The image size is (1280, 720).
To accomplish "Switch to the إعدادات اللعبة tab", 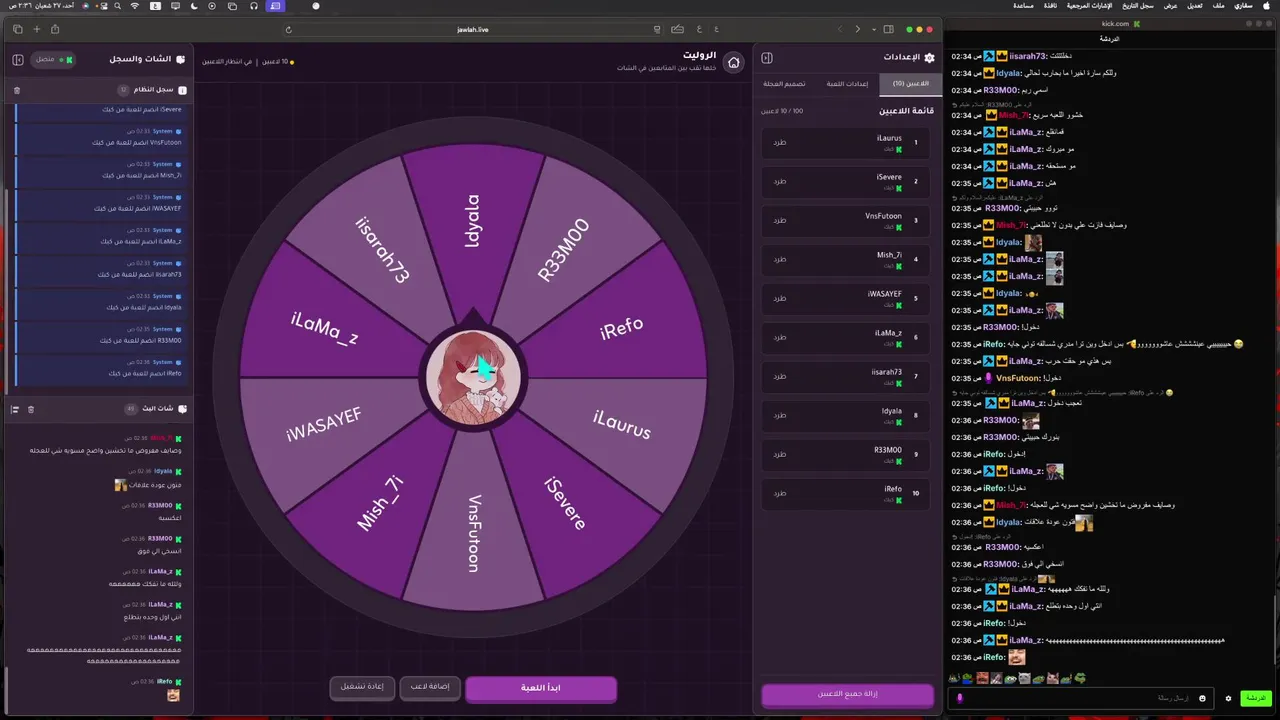I will [x=847, y=84].
